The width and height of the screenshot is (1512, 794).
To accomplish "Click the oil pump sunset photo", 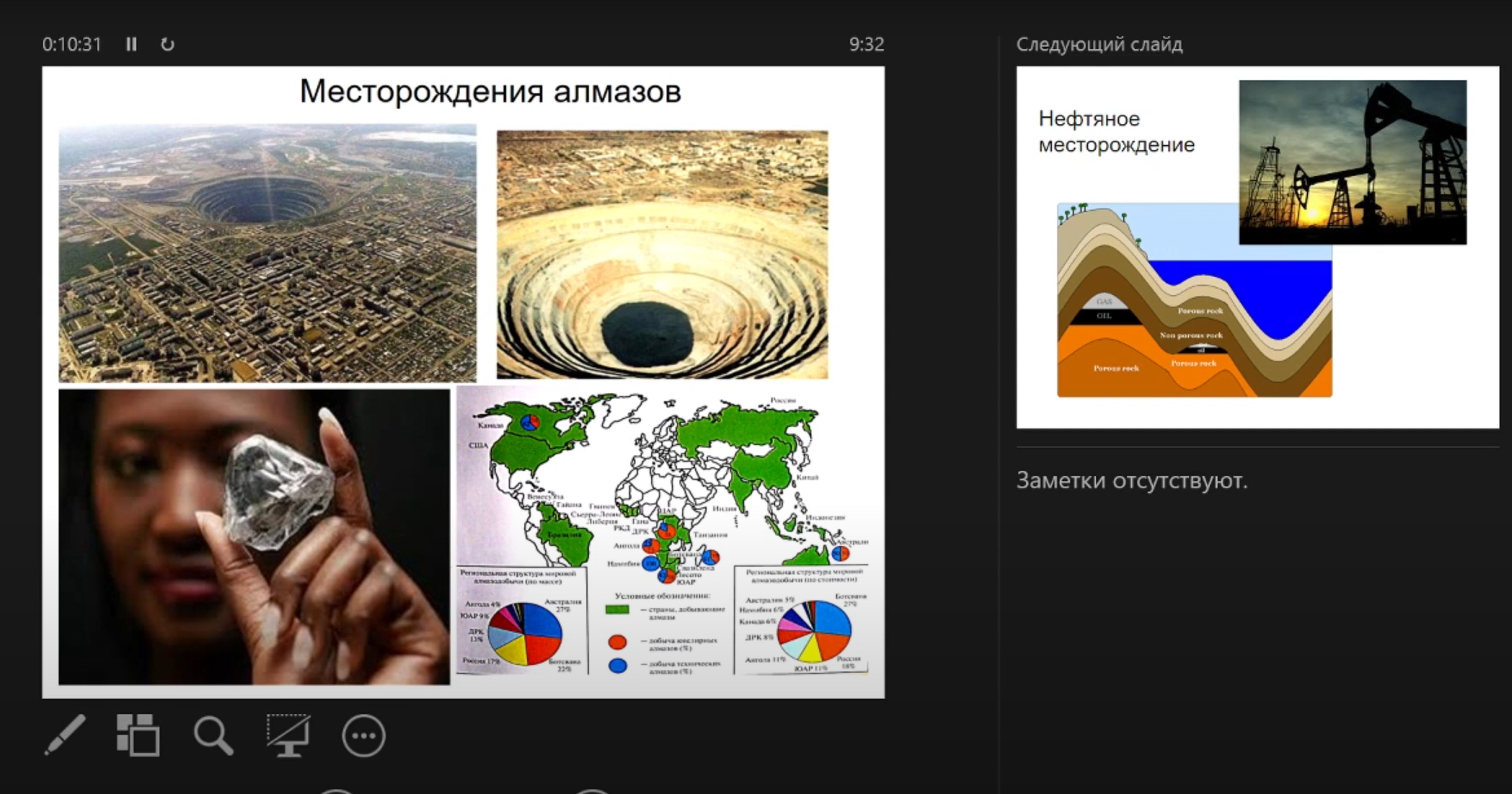I will (x=1353, y=162).
